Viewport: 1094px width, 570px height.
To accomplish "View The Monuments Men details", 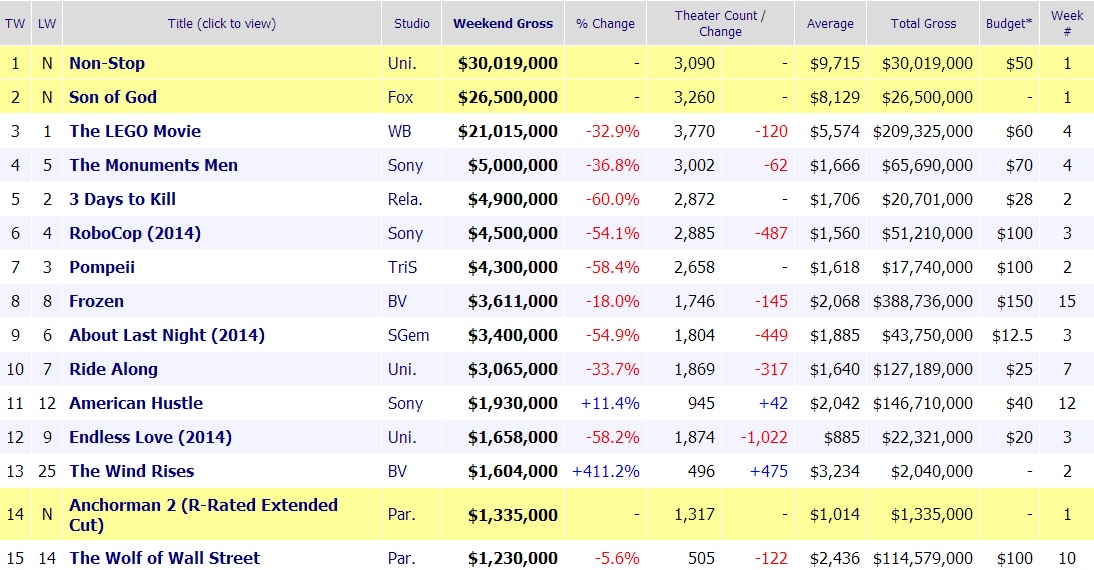I will tap(153, 165).
